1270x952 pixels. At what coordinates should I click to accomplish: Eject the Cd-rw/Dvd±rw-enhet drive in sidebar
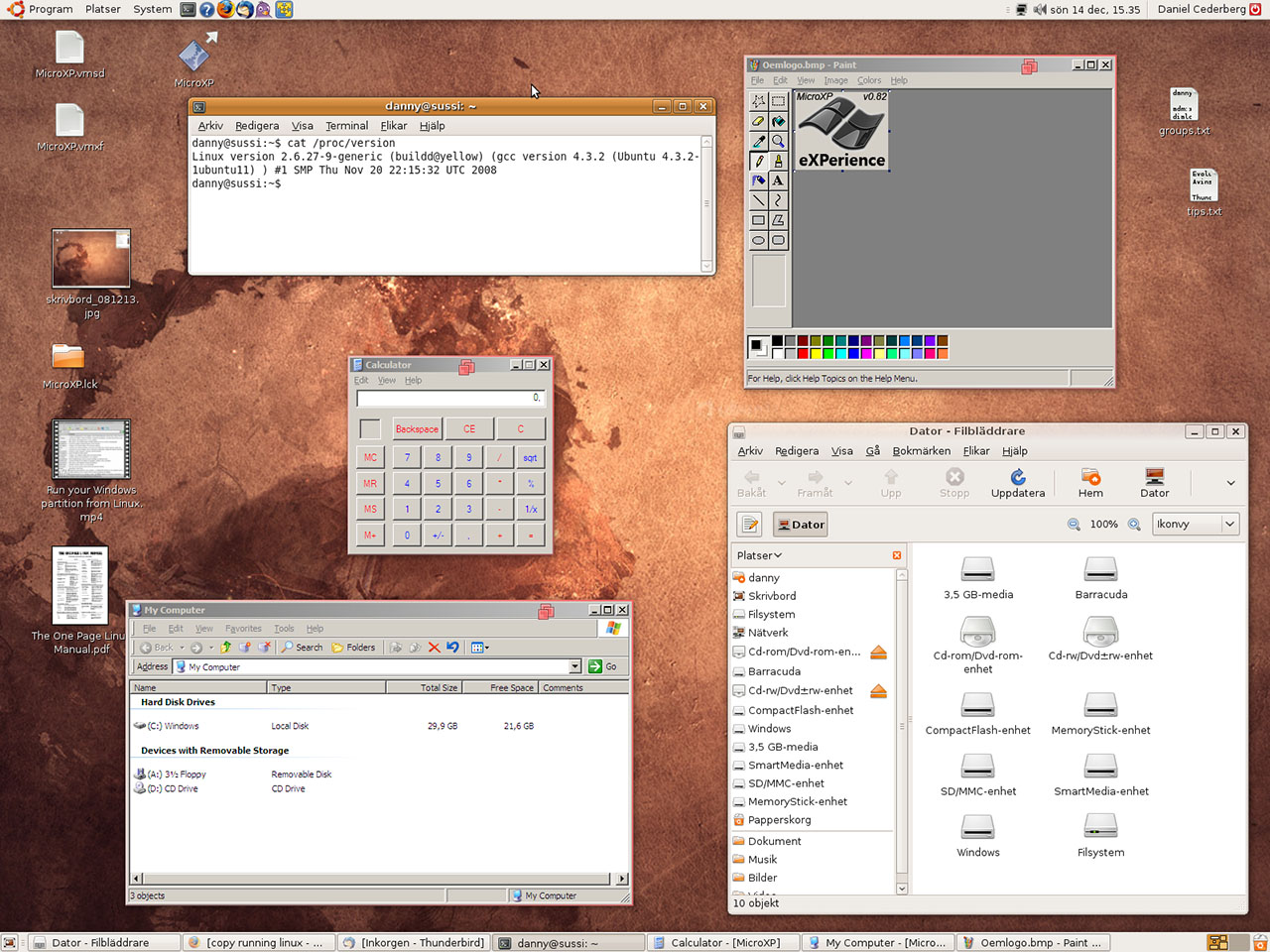point(878,691)
